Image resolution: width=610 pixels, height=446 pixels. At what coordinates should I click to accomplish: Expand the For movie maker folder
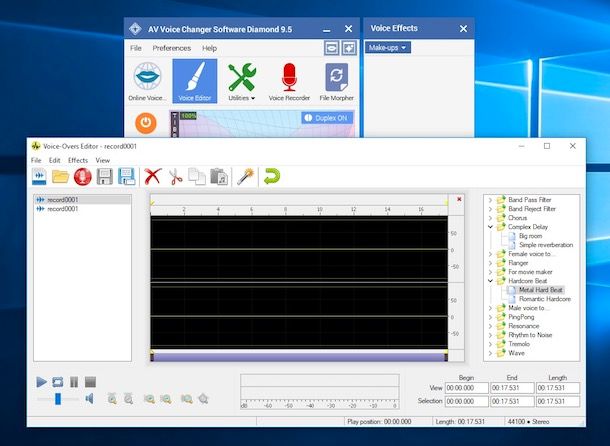pyautogui.click(x=490, y=272)
